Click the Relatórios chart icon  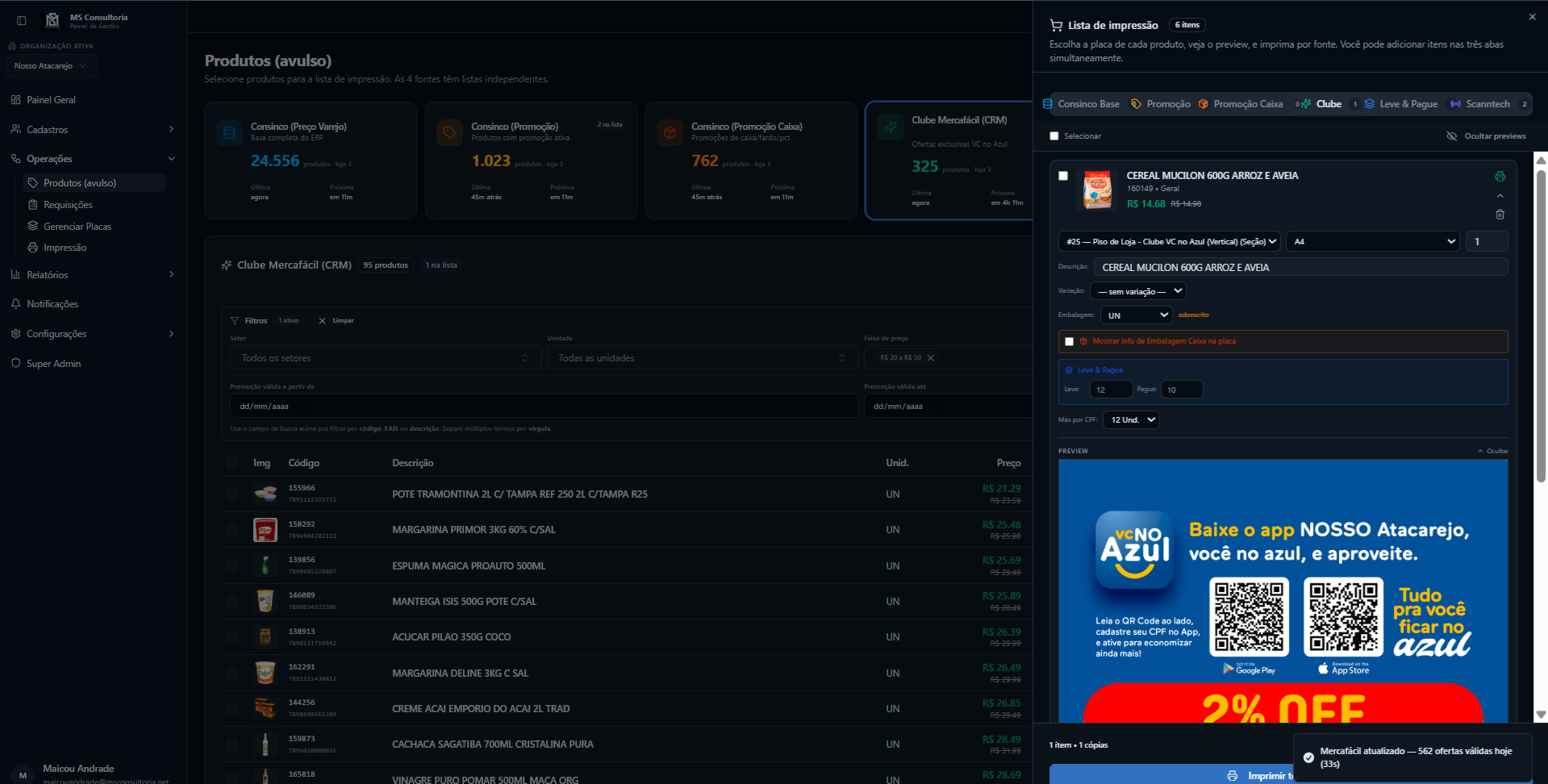tap(16, 275)
